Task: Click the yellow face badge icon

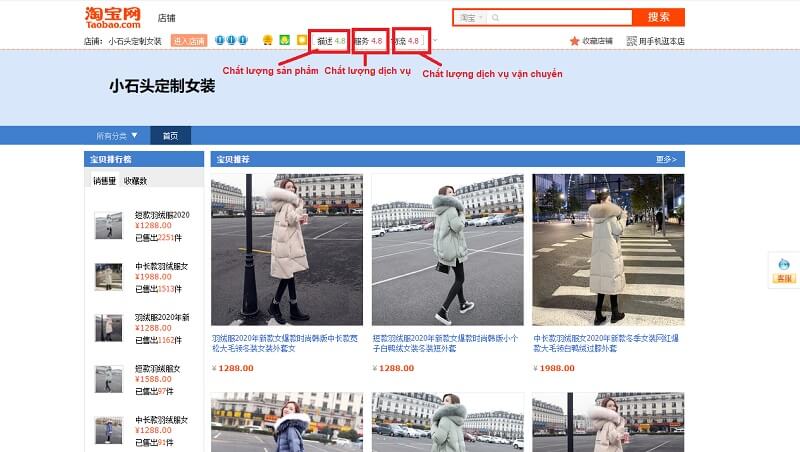Action: 267,40
